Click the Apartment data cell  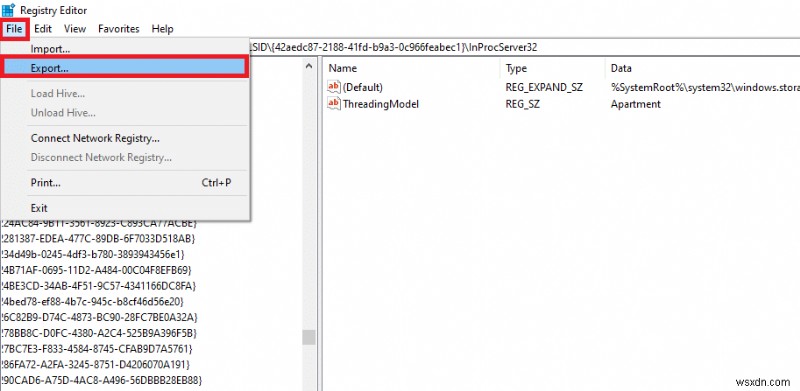[x=635, y=104]
